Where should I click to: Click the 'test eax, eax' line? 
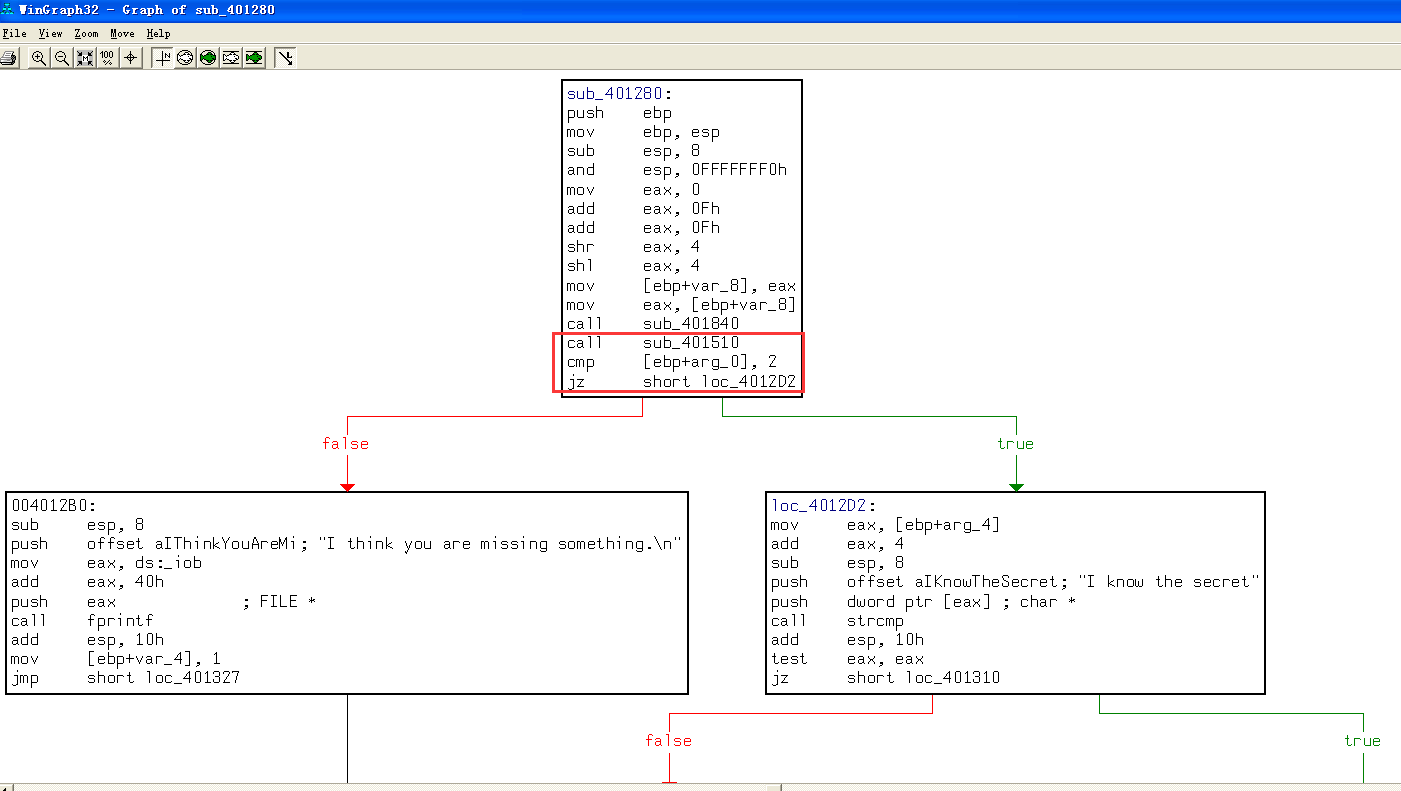pyautogui.click(x=847, y=659)
